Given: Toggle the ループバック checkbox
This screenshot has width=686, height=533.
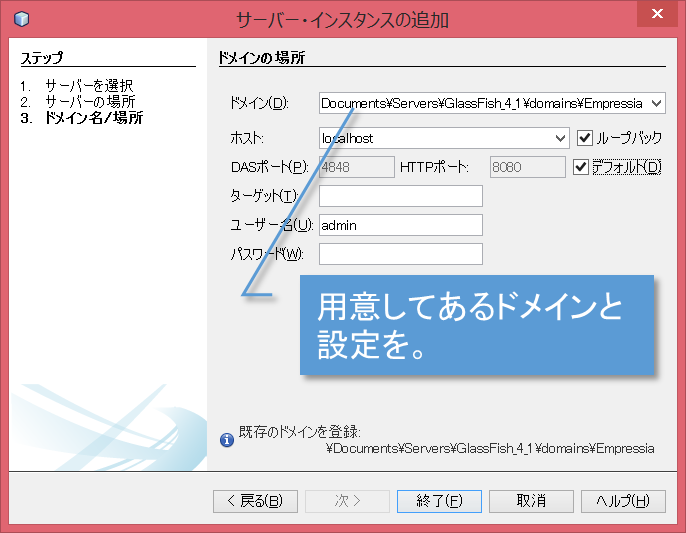Looking at the screenshot, I should click(584, 138).
